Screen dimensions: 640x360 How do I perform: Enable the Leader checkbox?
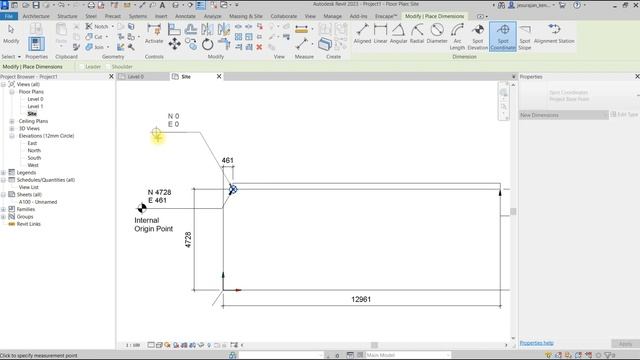click(x=81, y=67)
